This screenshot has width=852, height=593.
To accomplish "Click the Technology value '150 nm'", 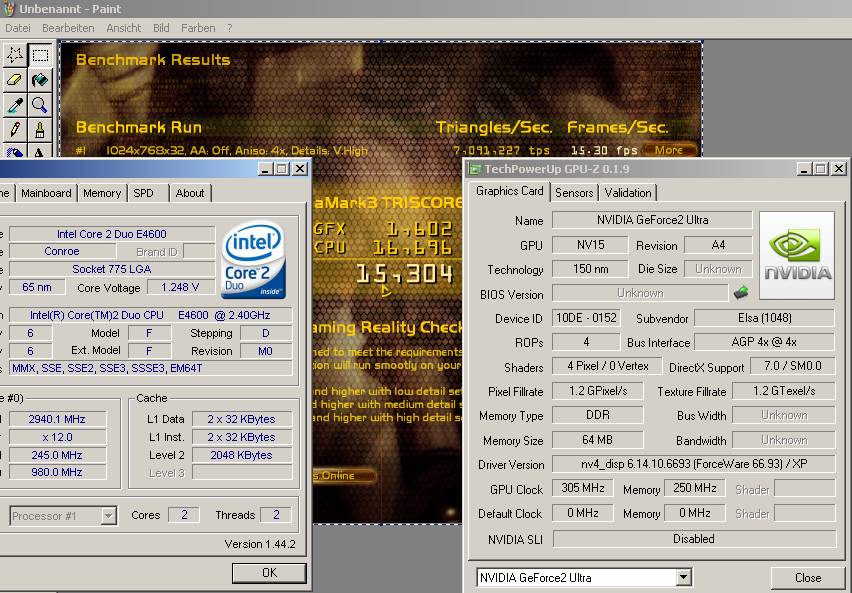I will [x=590, y=269].
